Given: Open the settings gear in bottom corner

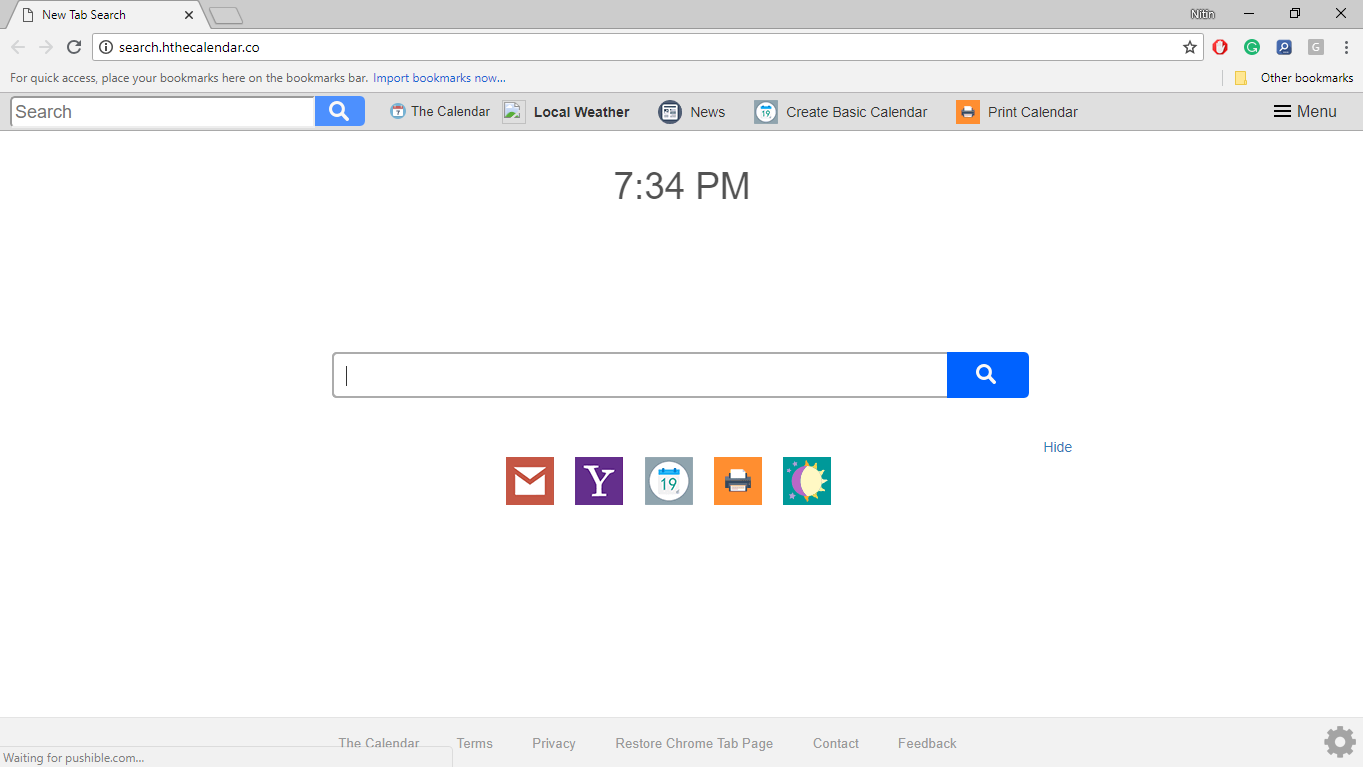Looking at the screenshot, I should pos(1339,741).
